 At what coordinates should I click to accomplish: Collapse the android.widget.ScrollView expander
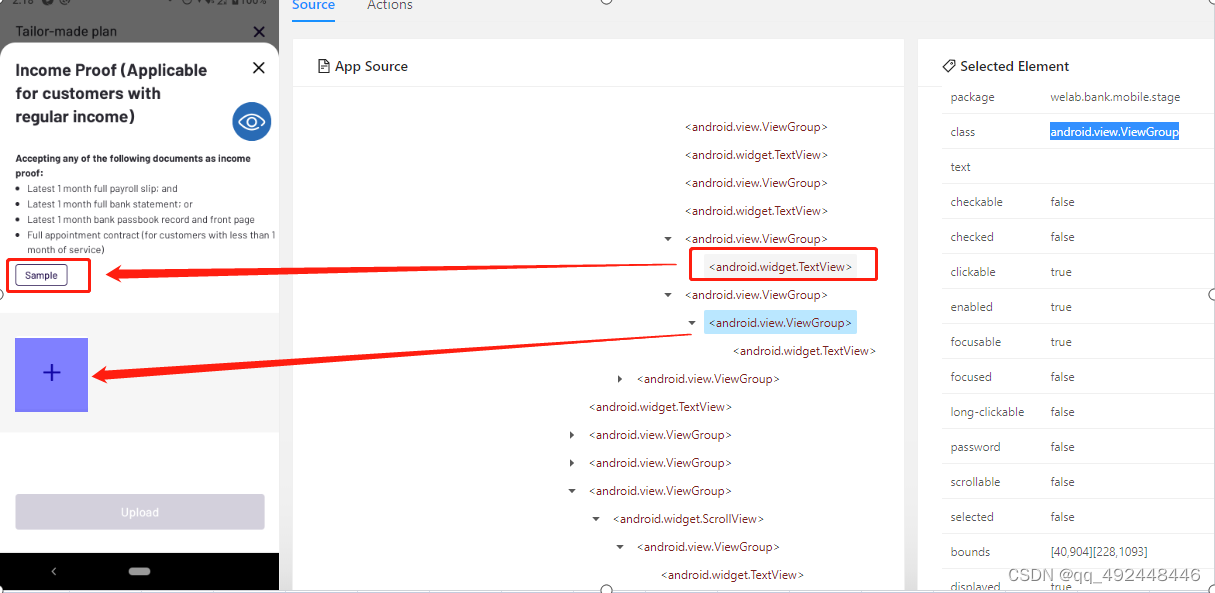pyautogui.click(x=595, y=518)
